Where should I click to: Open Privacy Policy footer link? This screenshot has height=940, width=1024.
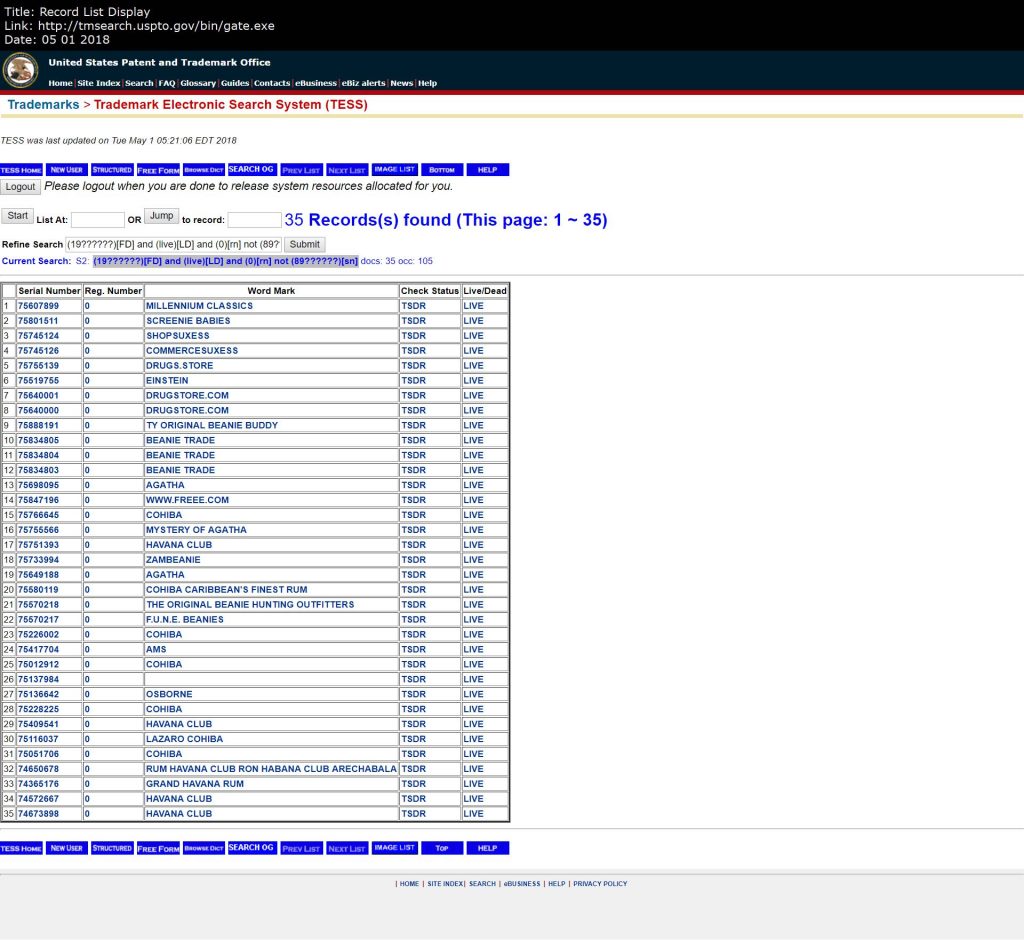pos(600,884)
